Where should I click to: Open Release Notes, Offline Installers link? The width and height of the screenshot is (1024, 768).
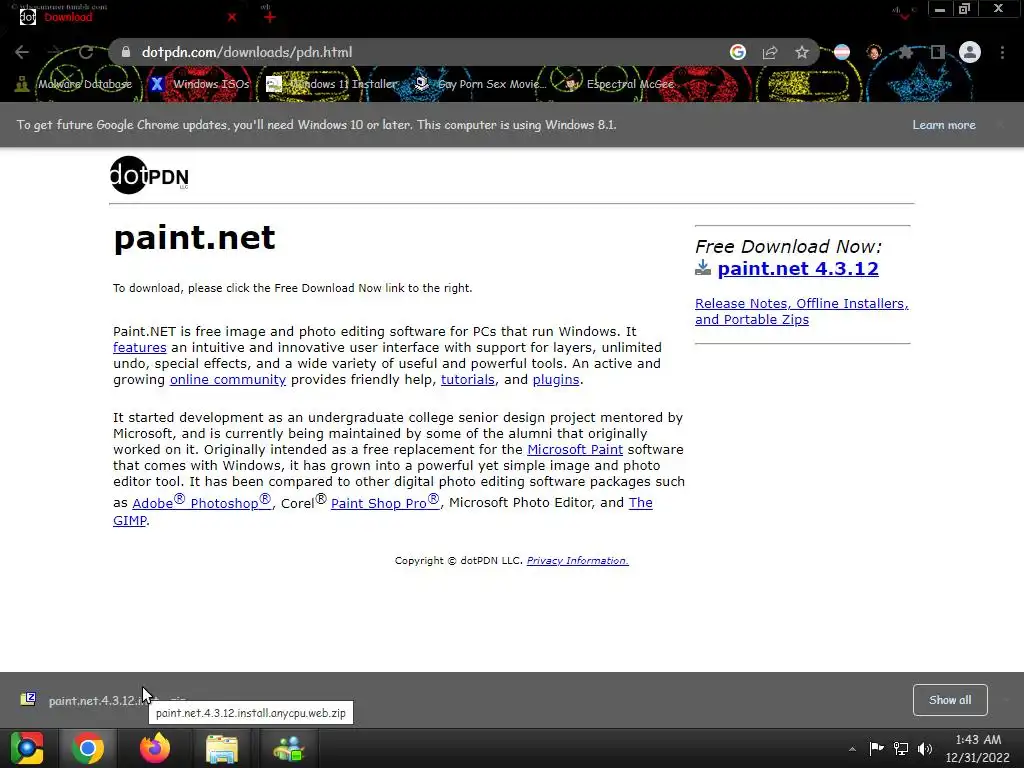click(801, 312)
